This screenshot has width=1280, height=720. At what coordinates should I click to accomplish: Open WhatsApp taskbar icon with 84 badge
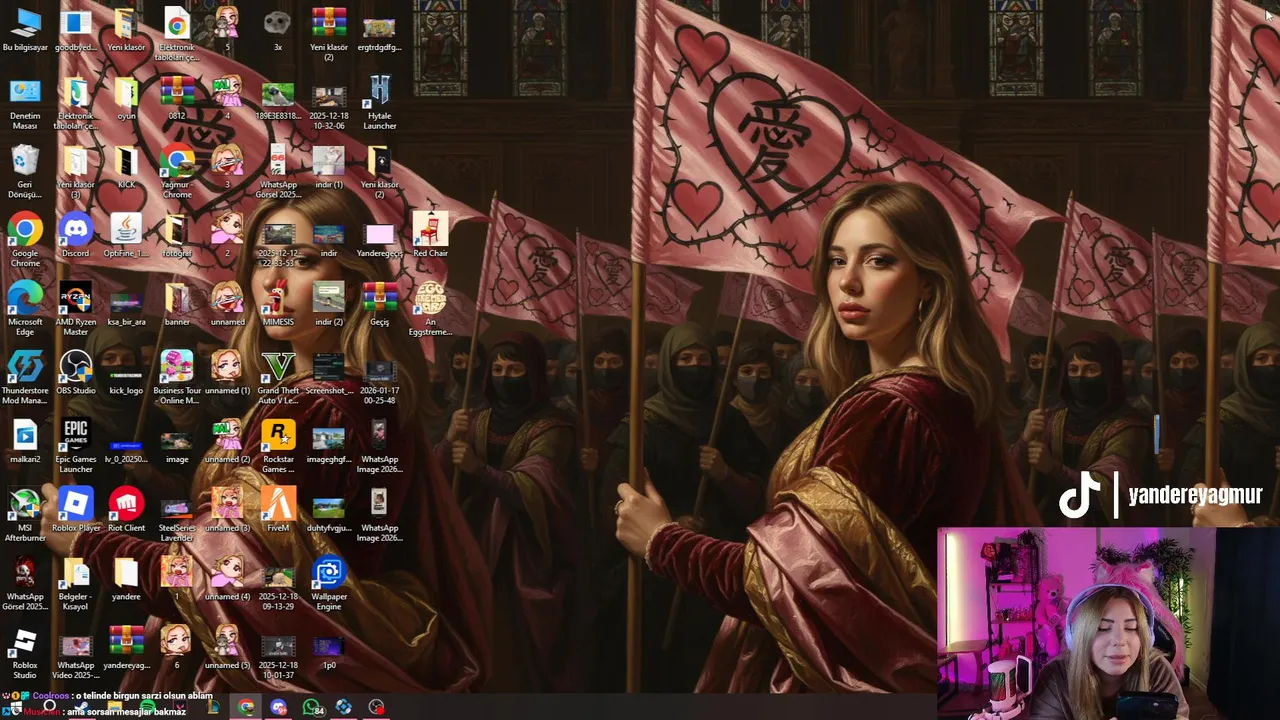[x=312, y=707]
